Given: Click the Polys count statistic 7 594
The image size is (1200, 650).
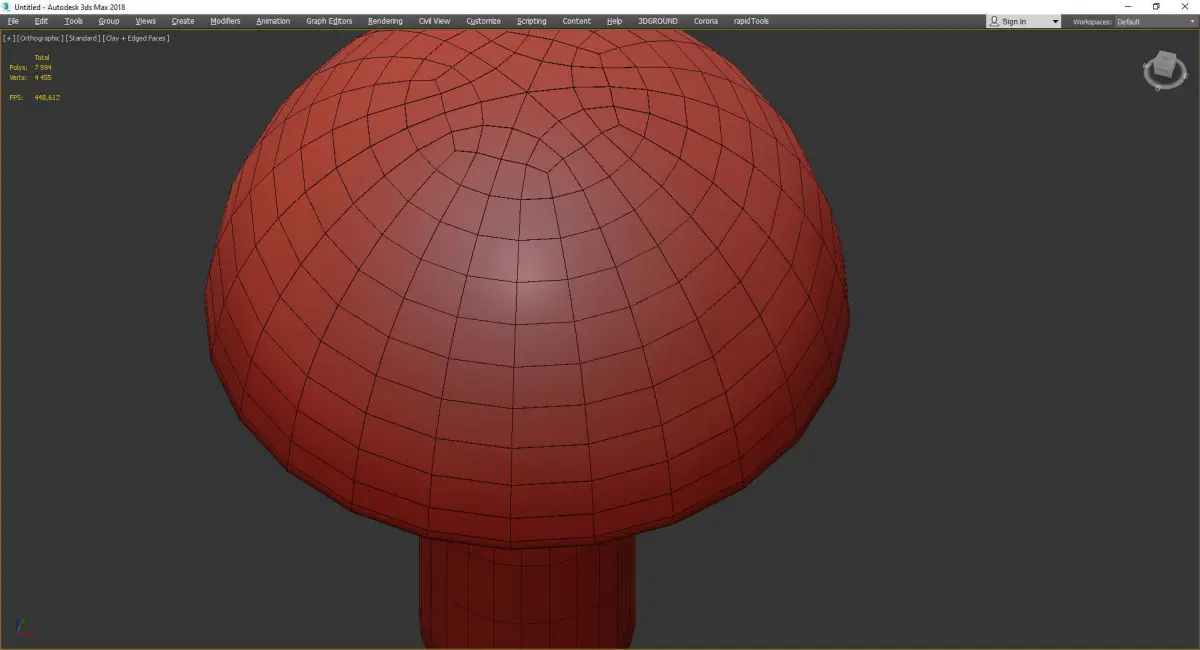Looking at the screenshot, I should 43,67.
